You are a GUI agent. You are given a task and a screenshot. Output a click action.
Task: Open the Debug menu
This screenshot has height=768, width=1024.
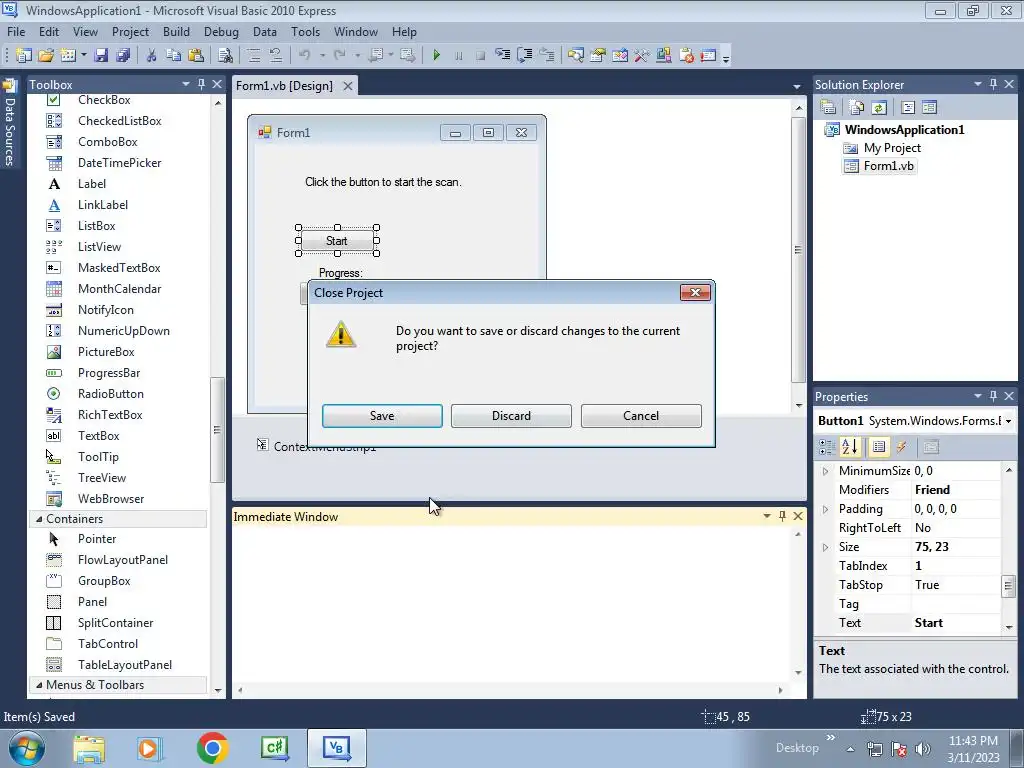(221, 31)
